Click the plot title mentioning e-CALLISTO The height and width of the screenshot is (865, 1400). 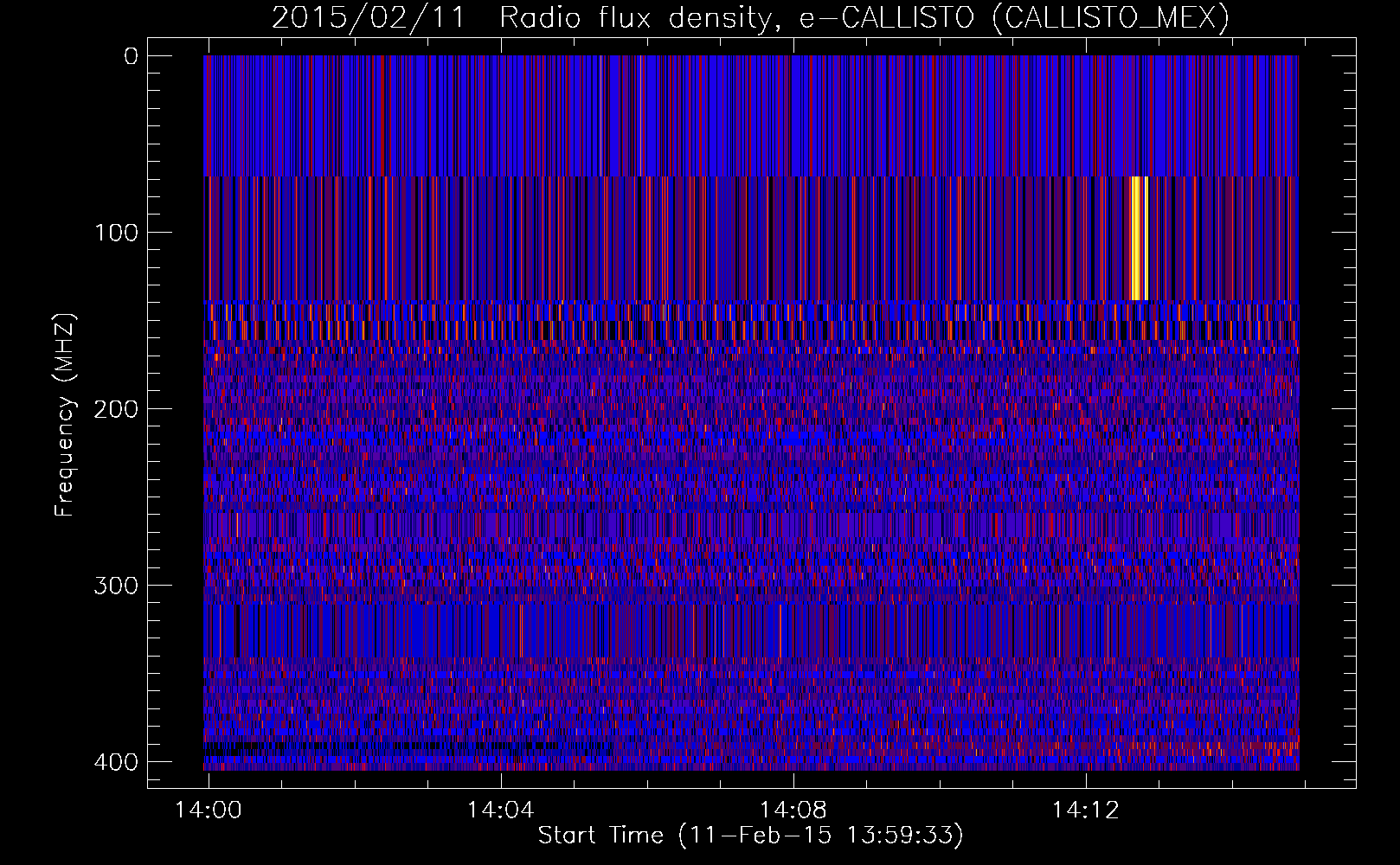750,16
